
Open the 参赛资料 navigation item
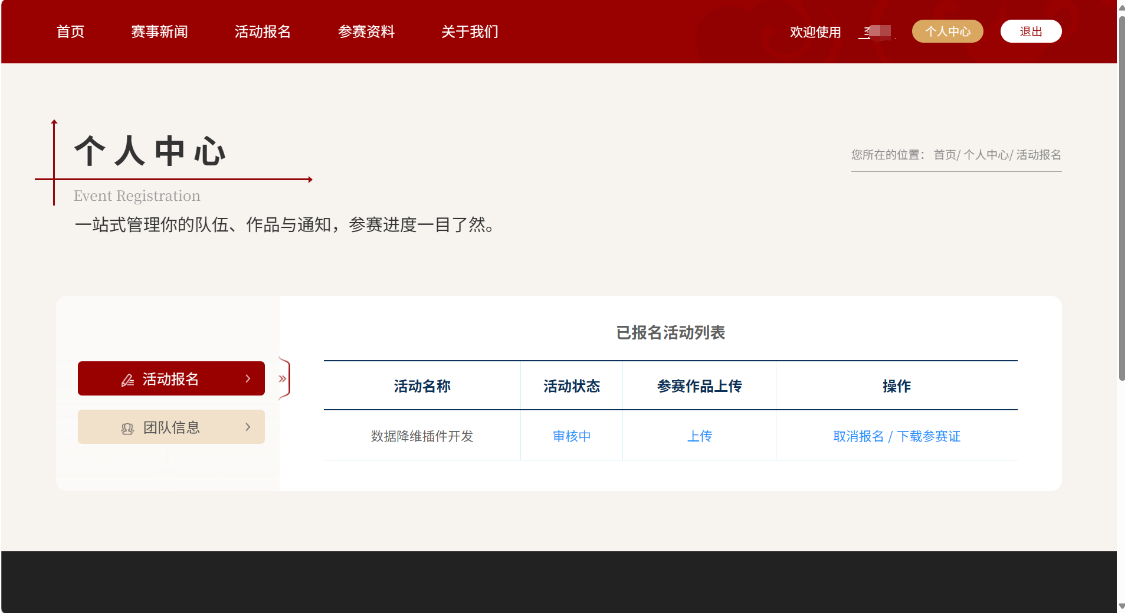coord(366,32)
